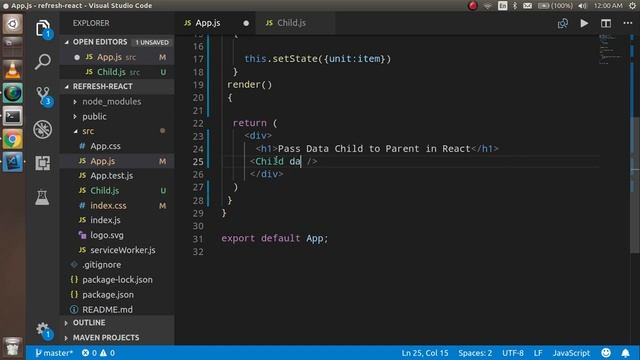Open the Manage gear menu
The width and height of the screenshot is (640, 360).
pos(43,330)
